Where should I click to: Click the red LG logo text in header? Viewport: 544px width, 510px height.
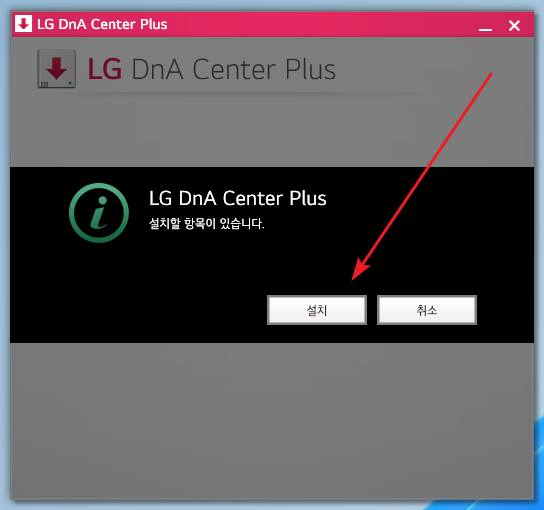point(104,69)
